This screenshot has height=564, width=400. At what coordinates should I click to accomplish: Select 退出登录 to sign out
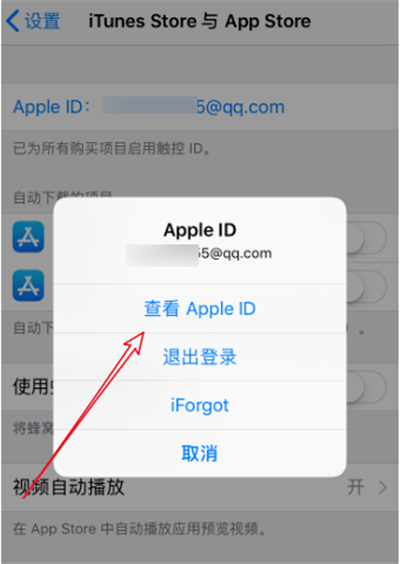coord(200,357)
